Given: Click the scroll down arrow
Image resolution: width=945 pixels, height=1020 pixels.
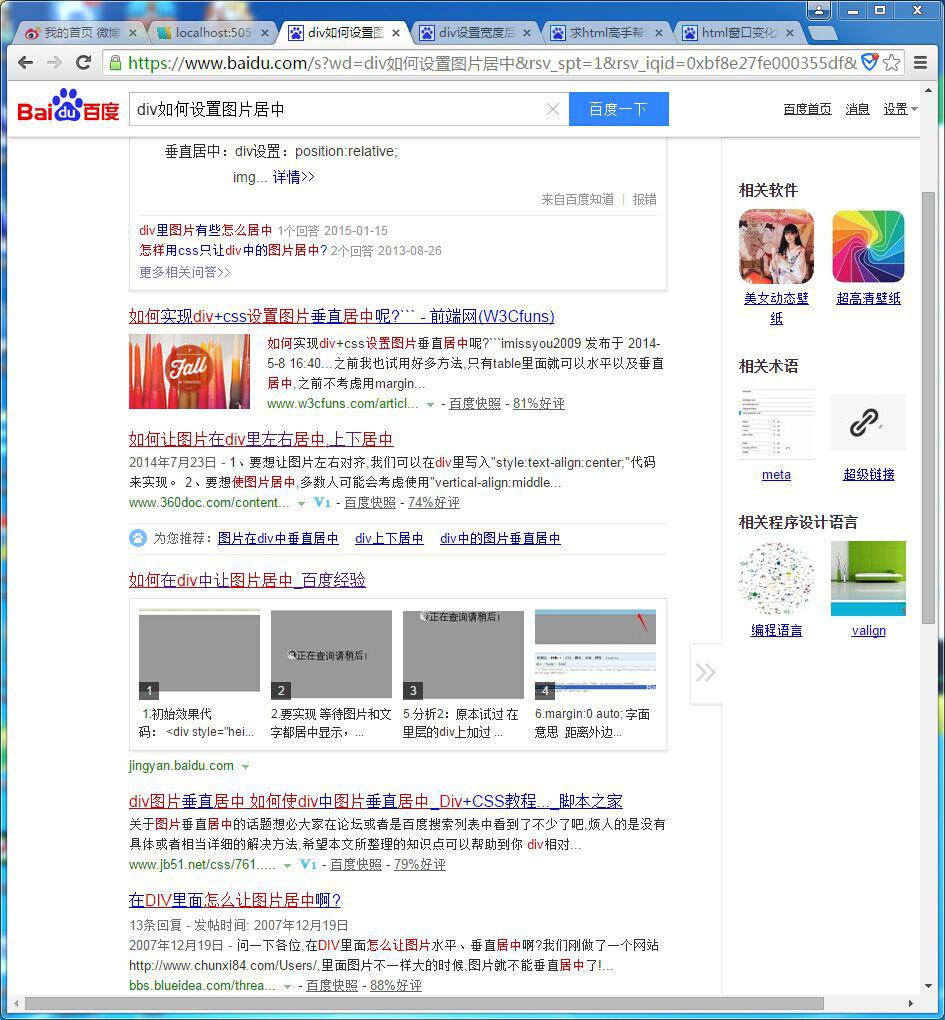Looking at the screenshot, I should click(929, 986).
